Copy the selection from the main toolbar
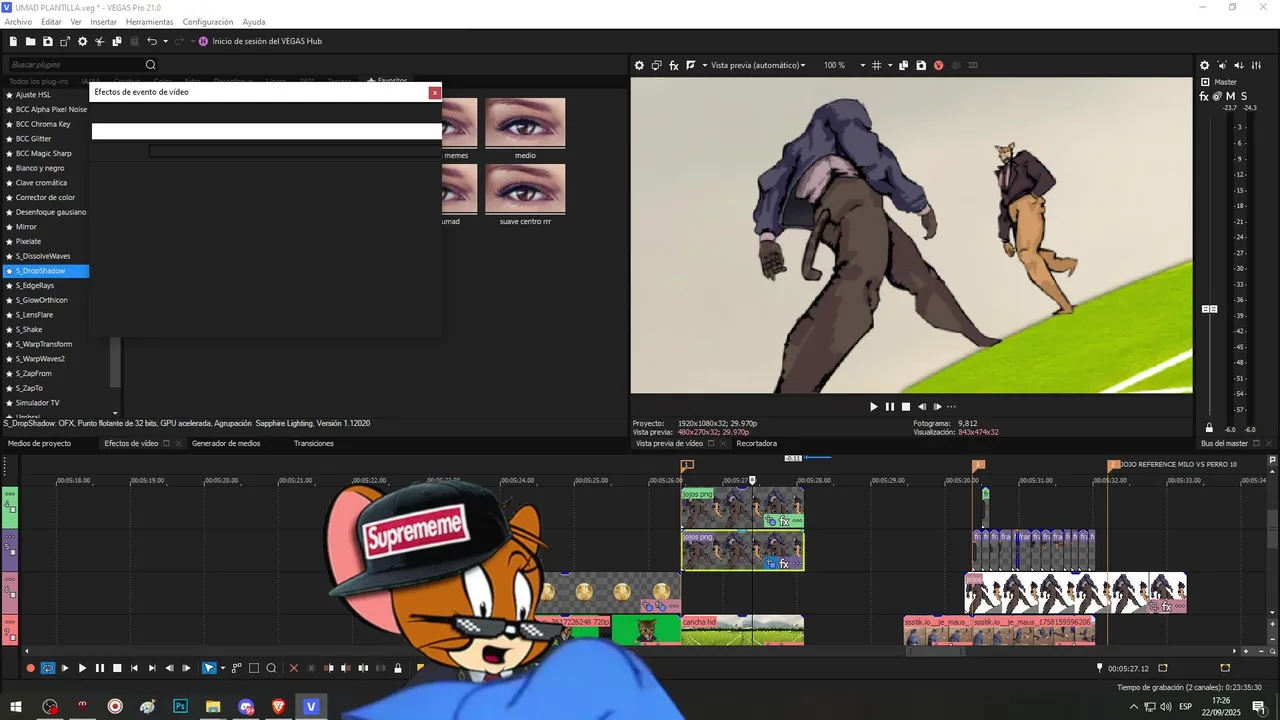 click(x=117, y=41)
